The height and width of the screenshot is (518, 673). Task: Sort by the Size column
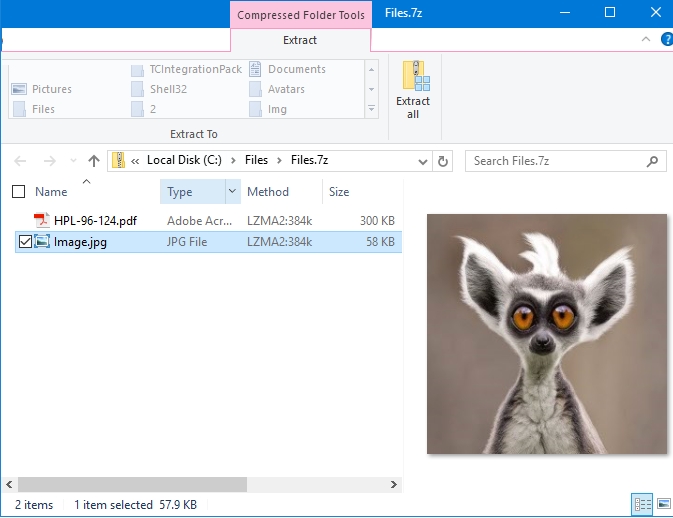pos(339,192)
